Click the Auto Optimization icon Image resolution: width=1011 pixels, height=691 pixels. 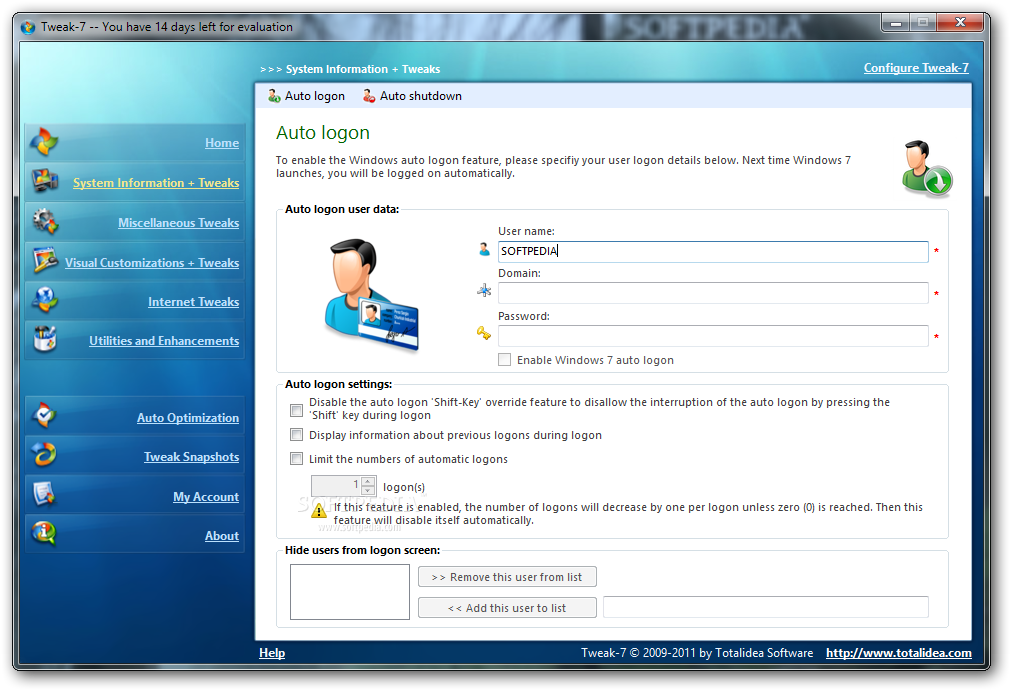point(44,416)
